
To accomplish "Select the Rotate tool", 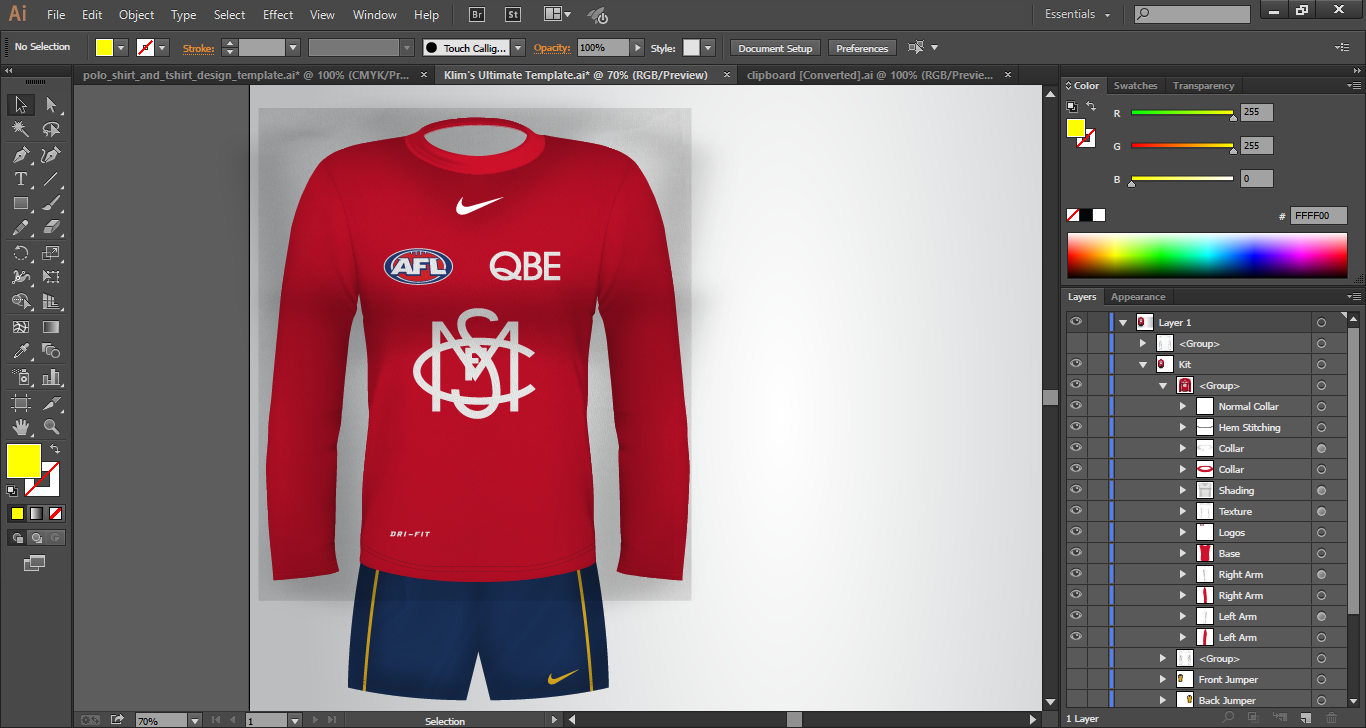I will click(x=20, y=253).
